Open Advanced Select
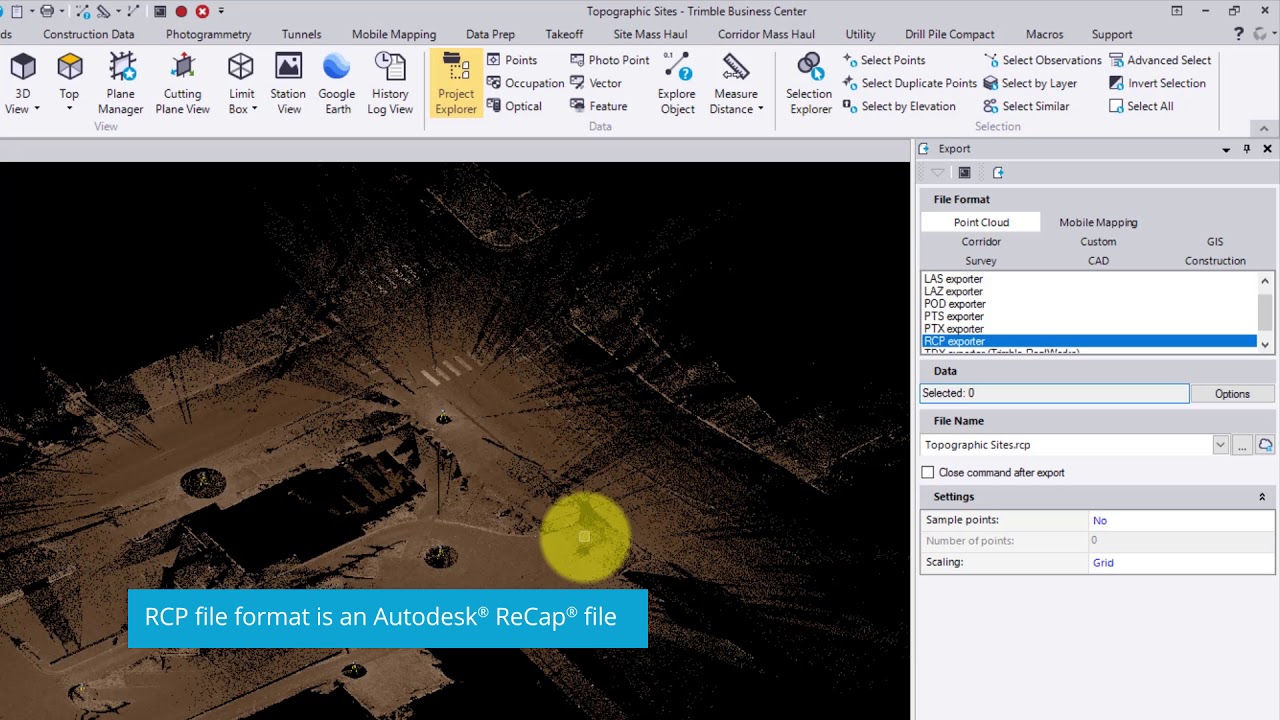 point(1159,60)
